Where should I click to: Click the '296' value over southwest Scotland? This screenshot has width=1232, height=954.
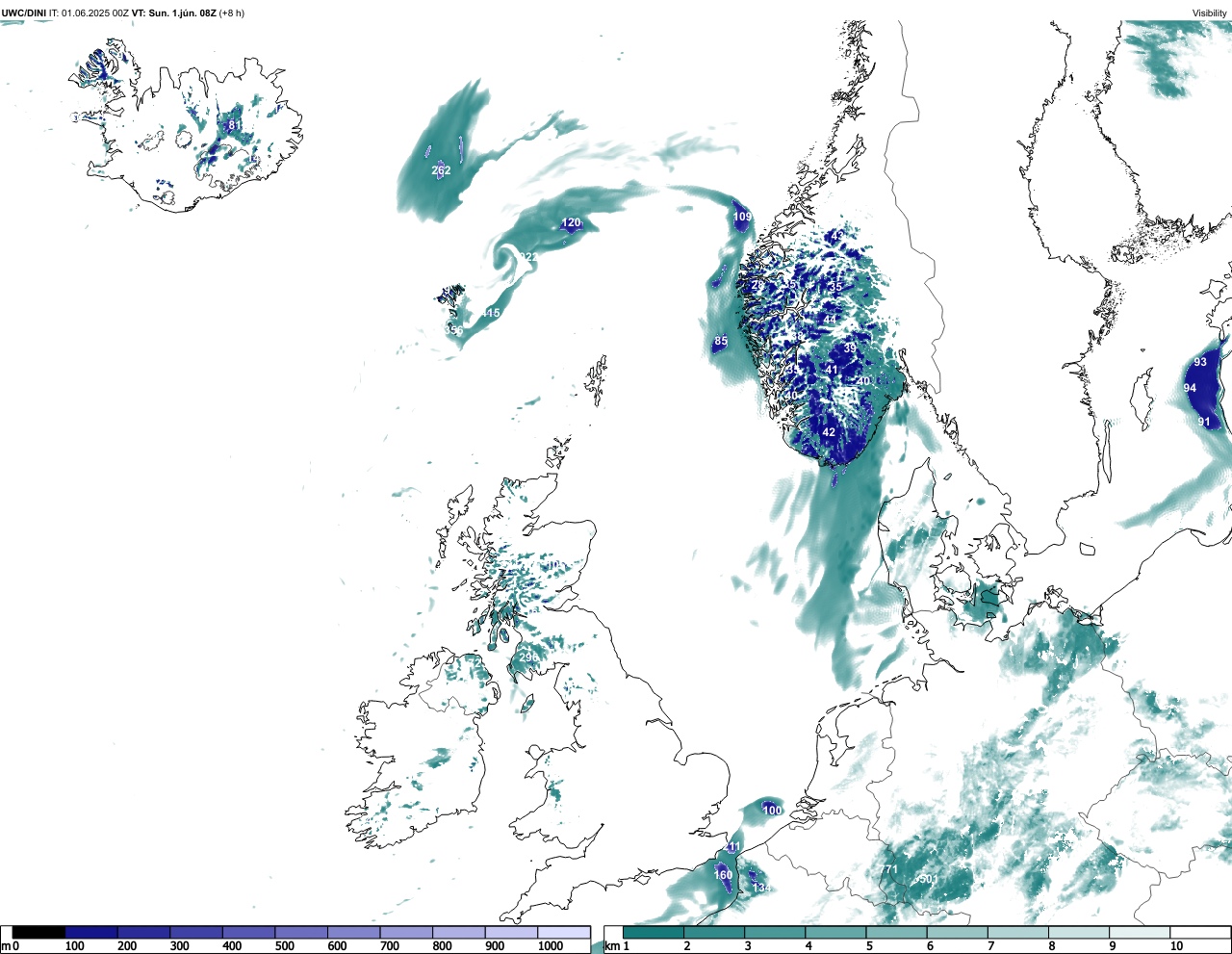pyautogui.click(x=529, y=657)
